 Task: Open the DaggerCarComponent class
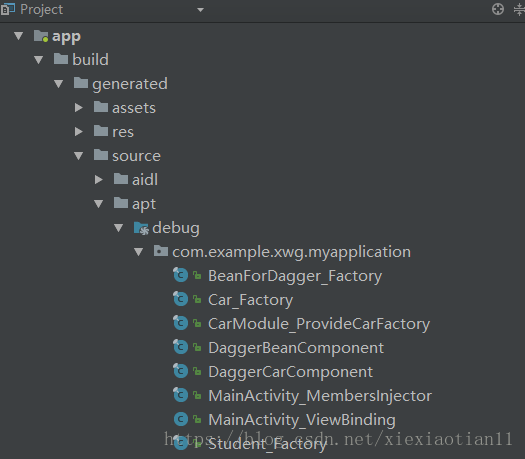[291, 373]
